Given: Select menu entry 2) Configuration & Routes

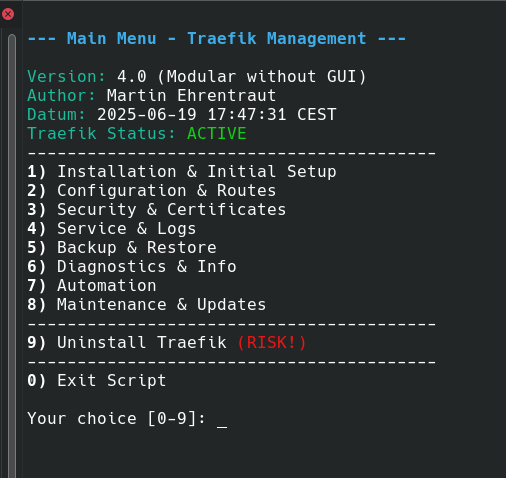Looking at the screenshot, I should click(x=152, y=191).
